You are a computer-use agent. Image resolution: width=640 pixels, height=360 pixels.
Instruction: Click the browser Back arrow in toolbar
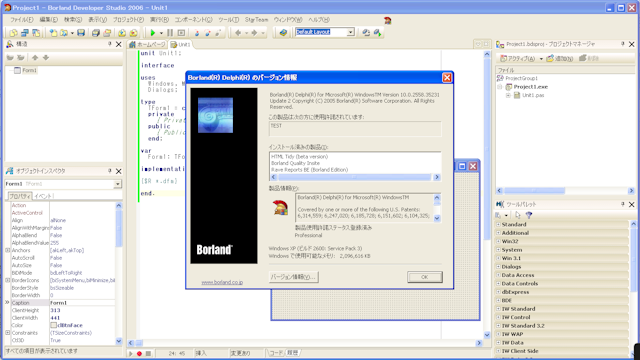(238, 33)
